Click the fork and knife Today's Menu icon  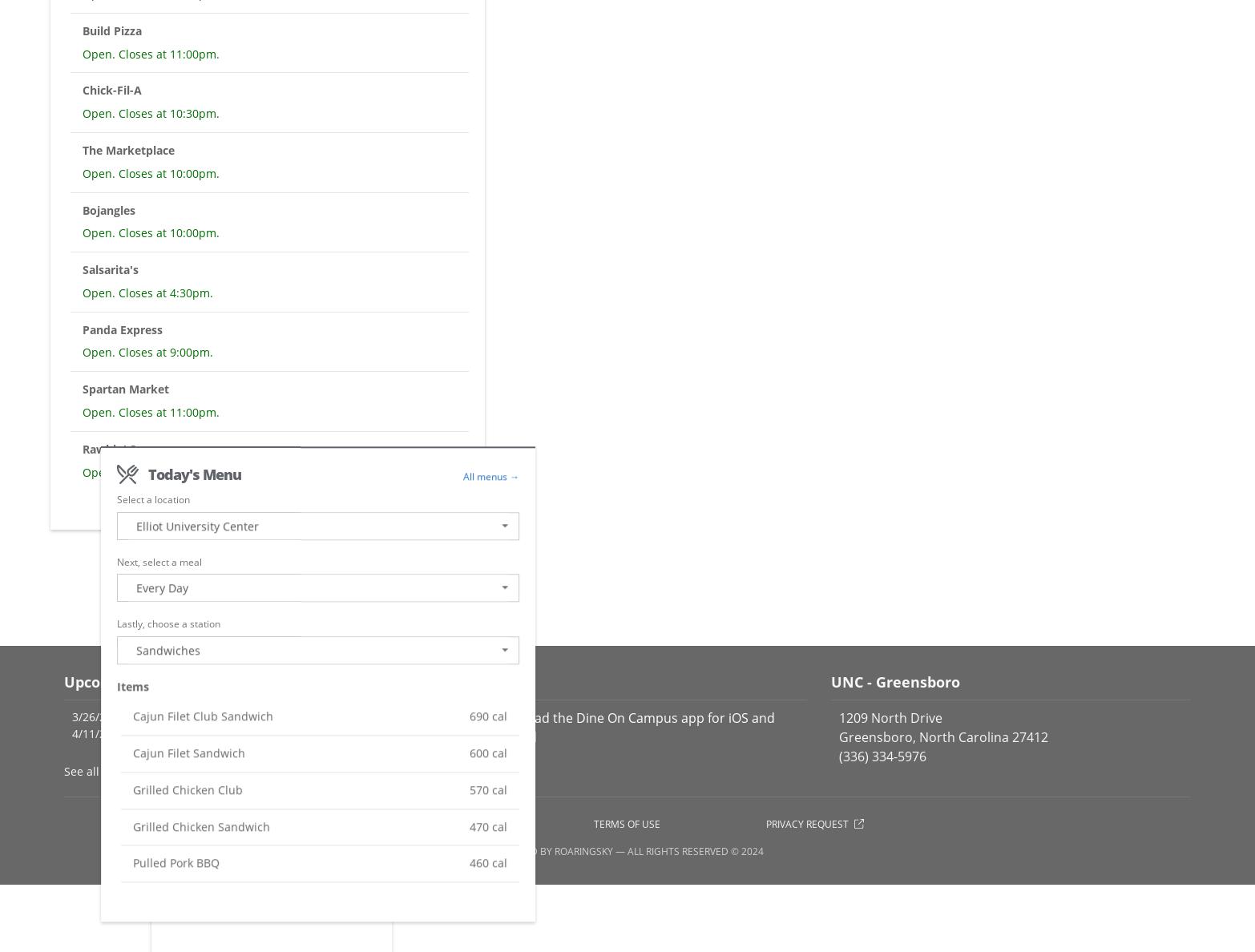tap(127, 474)
